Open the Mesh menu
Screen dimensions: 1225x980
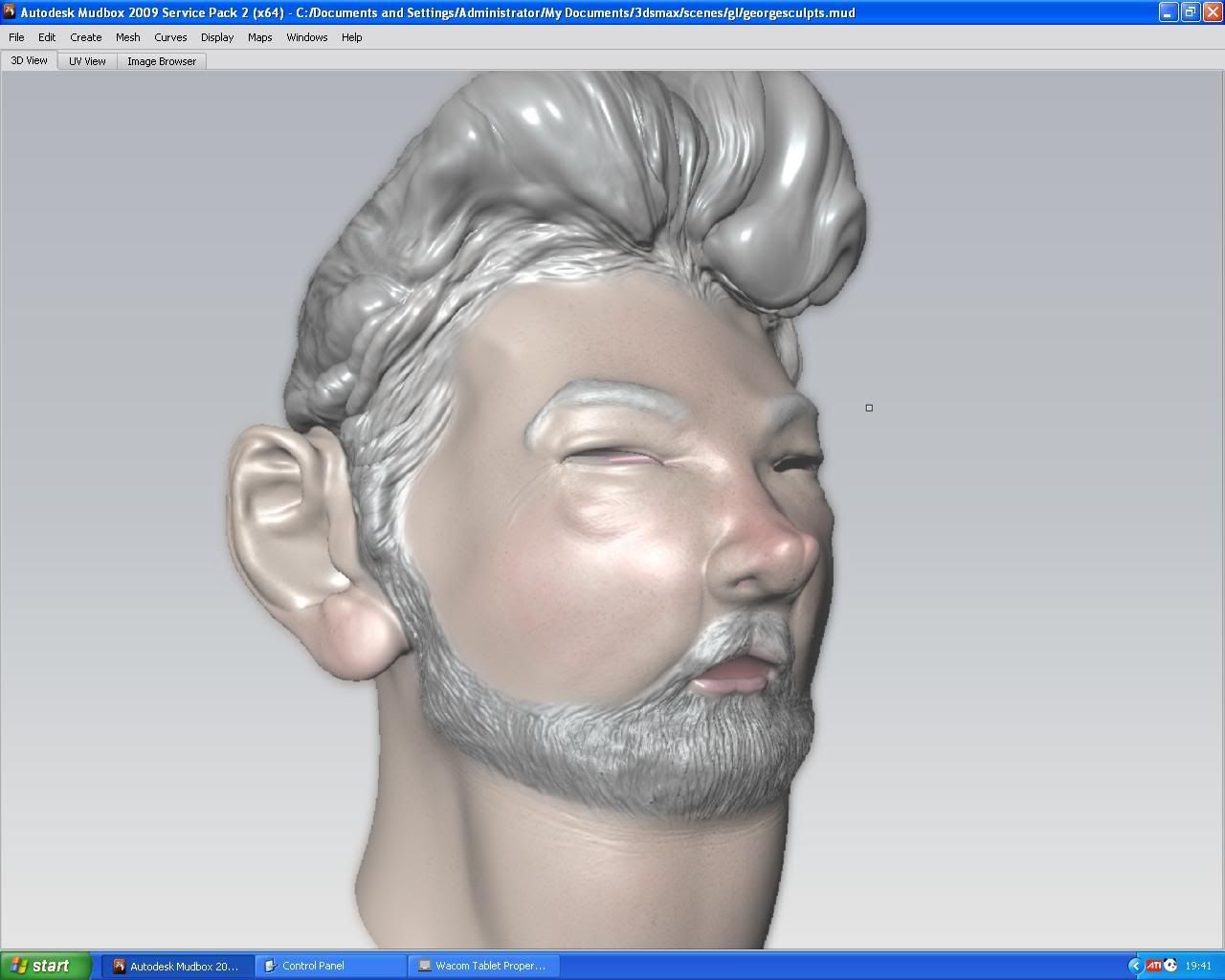pos(127,37)
